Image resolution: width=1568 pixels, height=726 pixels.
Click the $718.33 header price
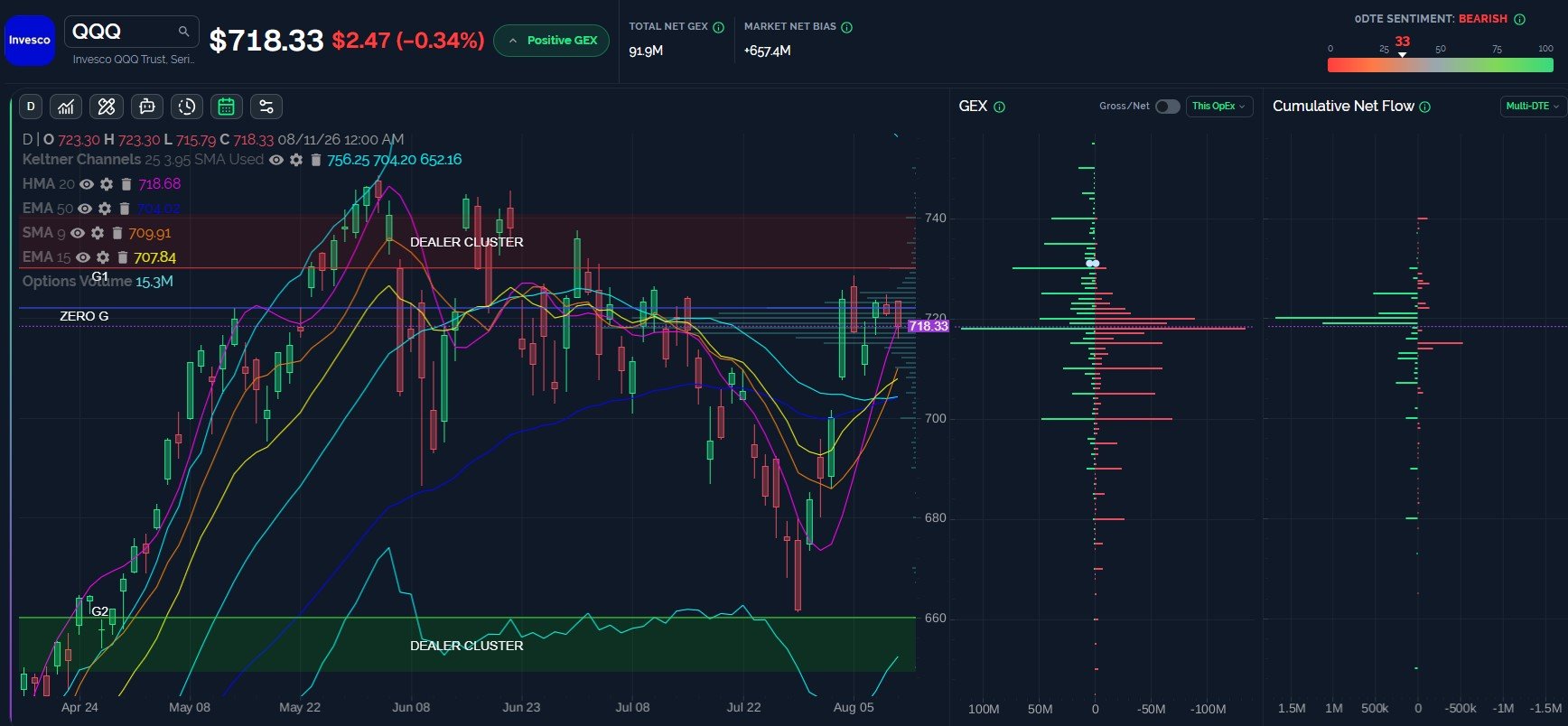point(266,41)
